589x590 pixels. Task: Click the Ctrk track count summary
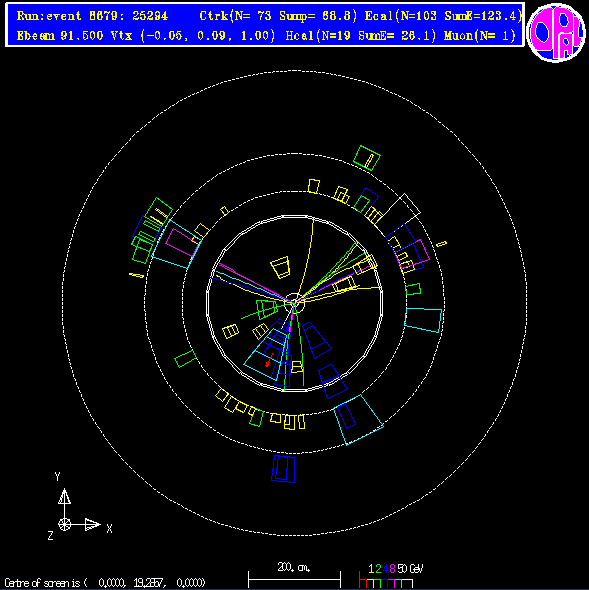[278, 16]
